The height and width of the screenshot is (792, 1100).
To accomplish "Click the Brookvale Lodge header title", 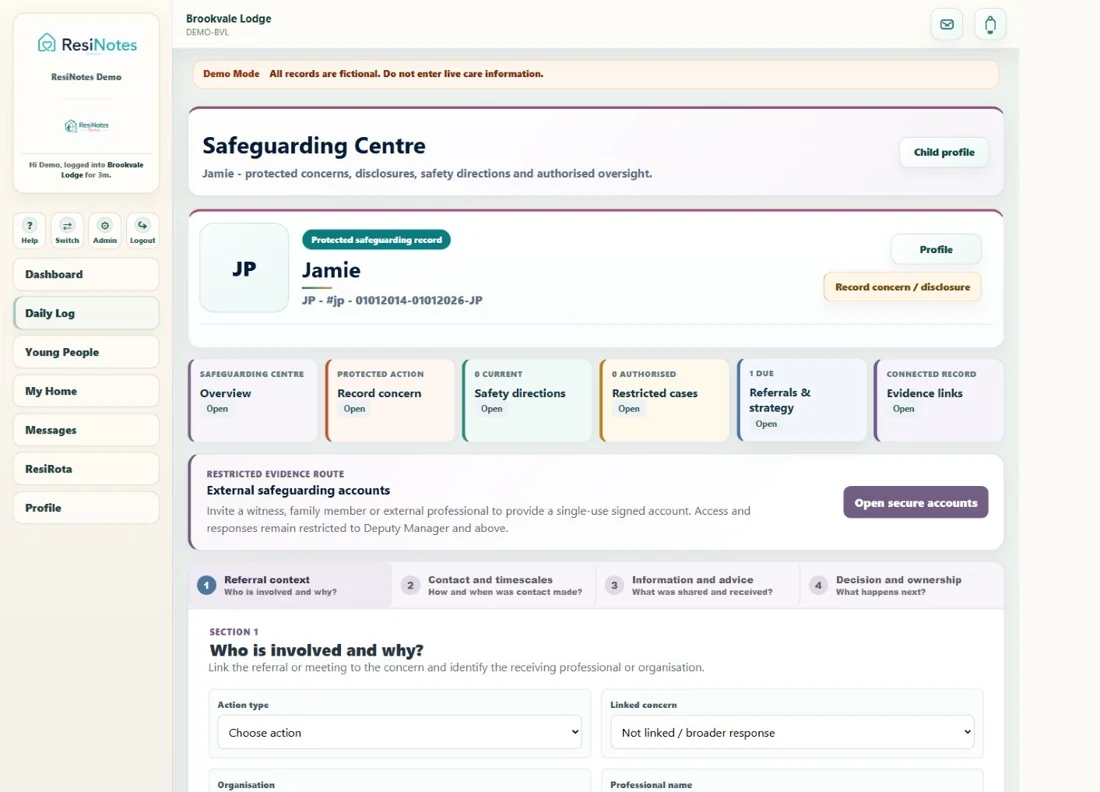I will click(229, 19).
